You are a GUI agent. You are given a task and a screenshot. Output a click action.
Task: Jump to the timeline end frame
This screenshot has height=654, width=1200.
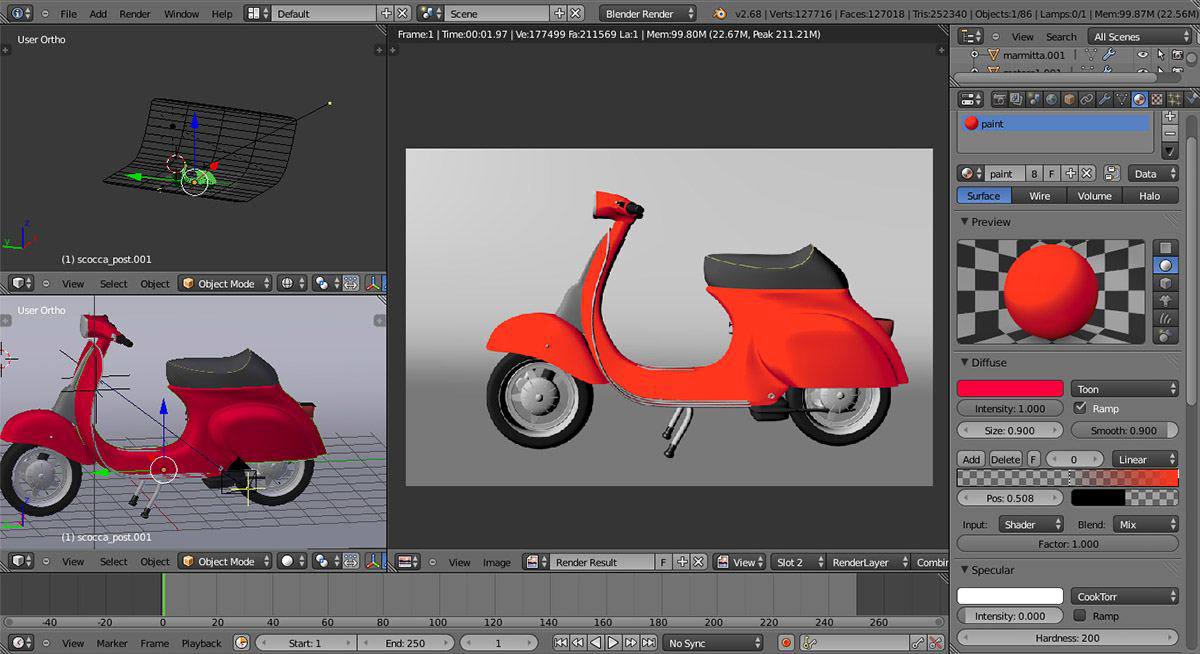click(649, 643)
